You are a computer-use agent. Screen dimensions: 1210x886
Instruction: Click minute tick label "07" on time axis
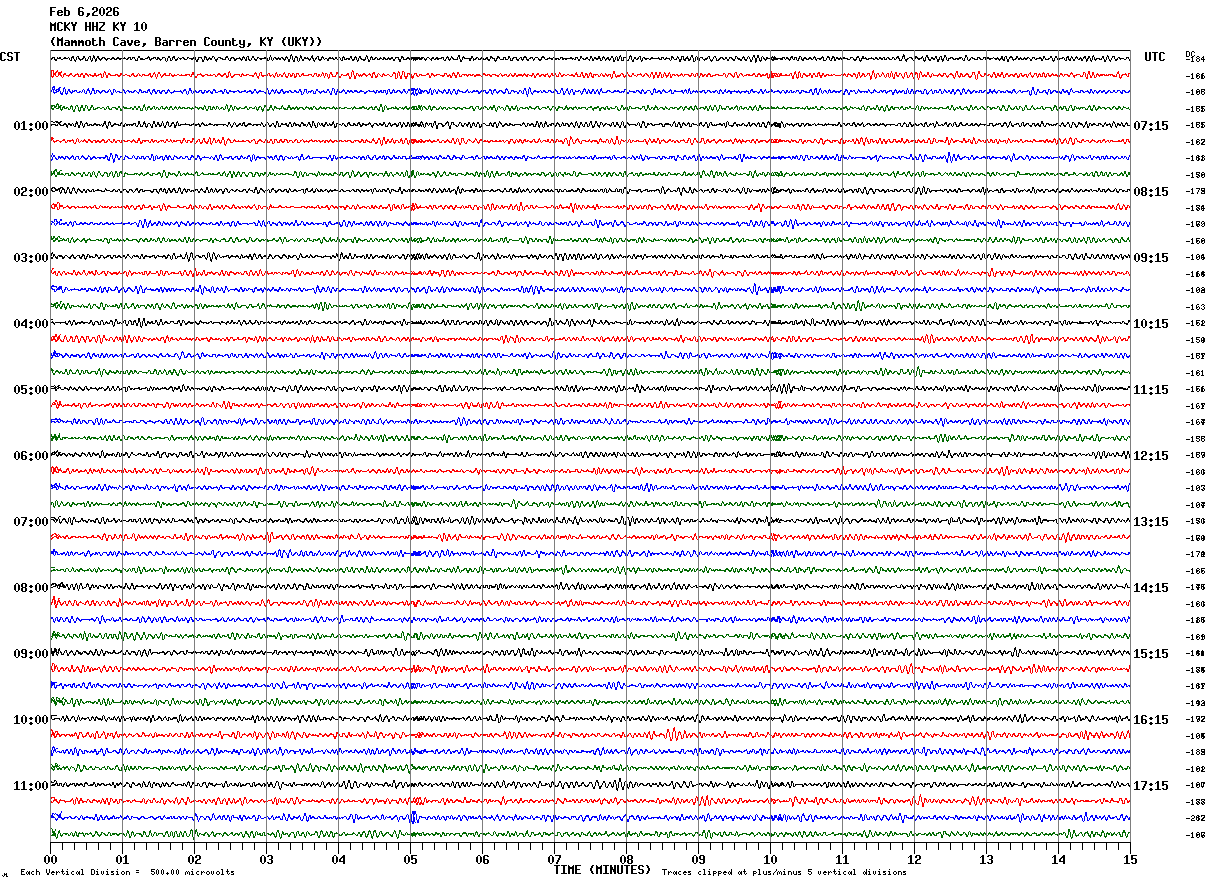[555, 859]
